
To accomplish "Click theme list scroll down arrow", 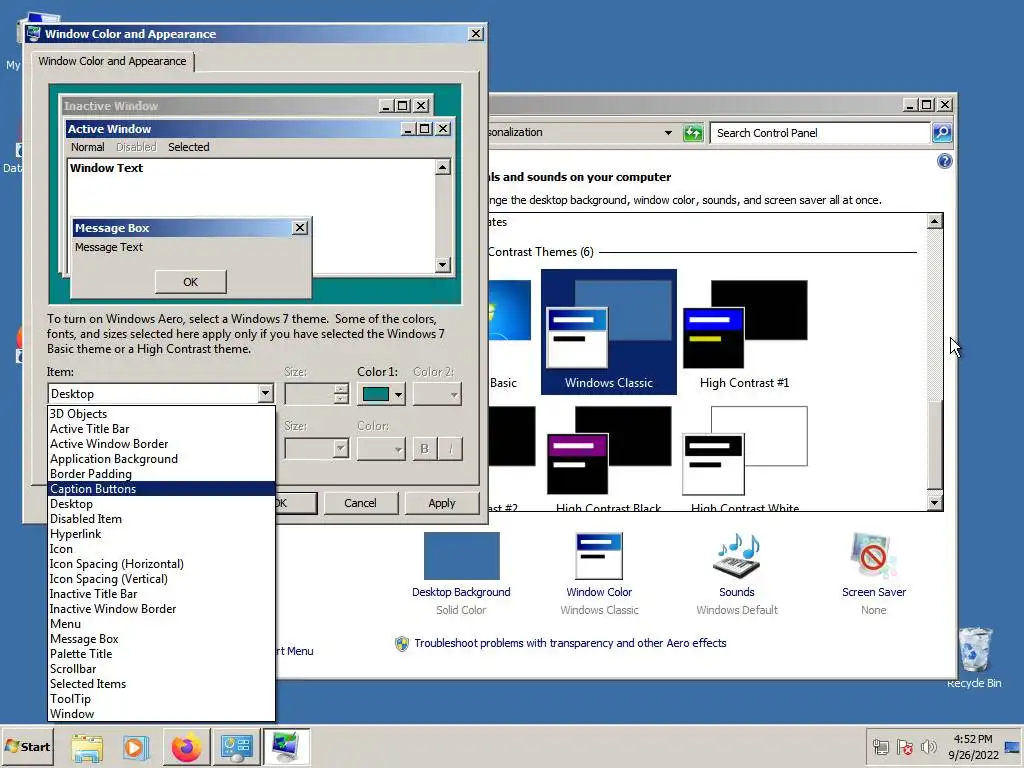I will pyautogui.click(x=935, y=502).
